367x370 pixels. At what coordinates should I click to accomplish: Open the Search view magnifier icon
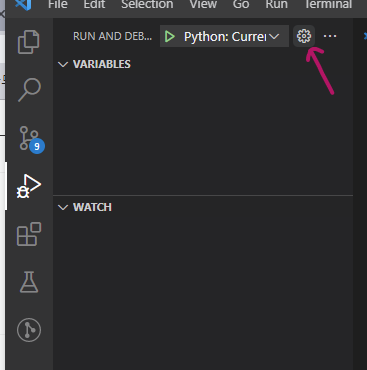[29, 90]
